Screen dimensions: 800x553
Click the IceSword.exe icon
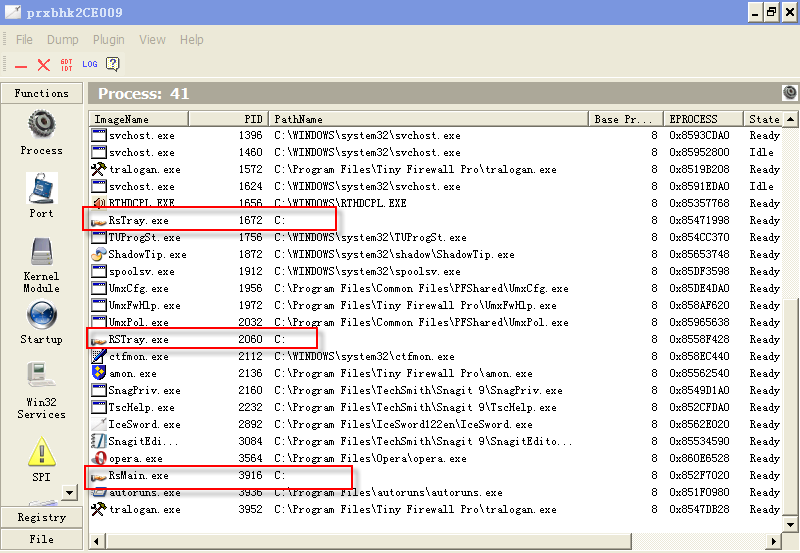98,424
